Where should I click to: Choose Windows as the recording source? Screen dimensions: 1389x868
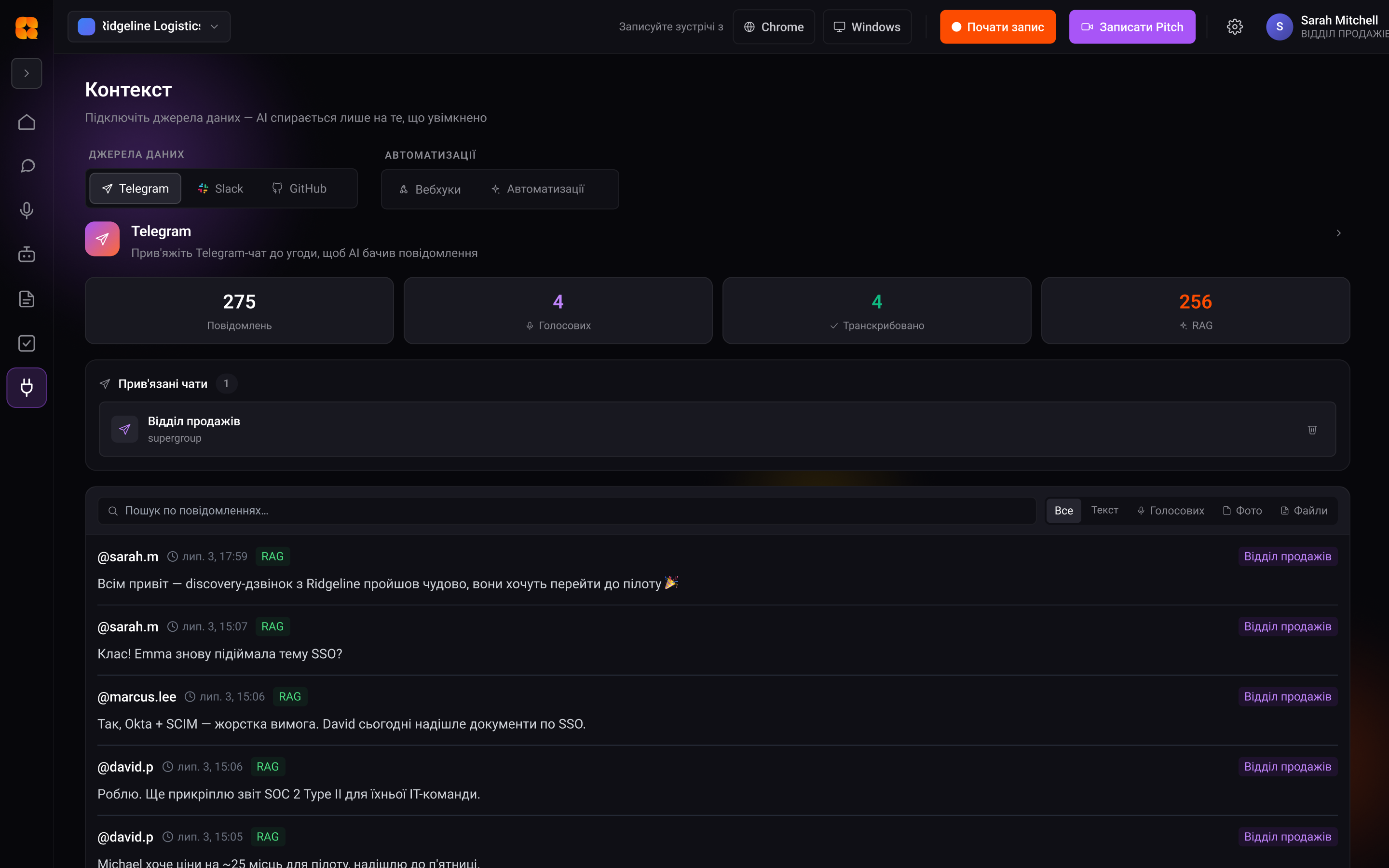867,27
